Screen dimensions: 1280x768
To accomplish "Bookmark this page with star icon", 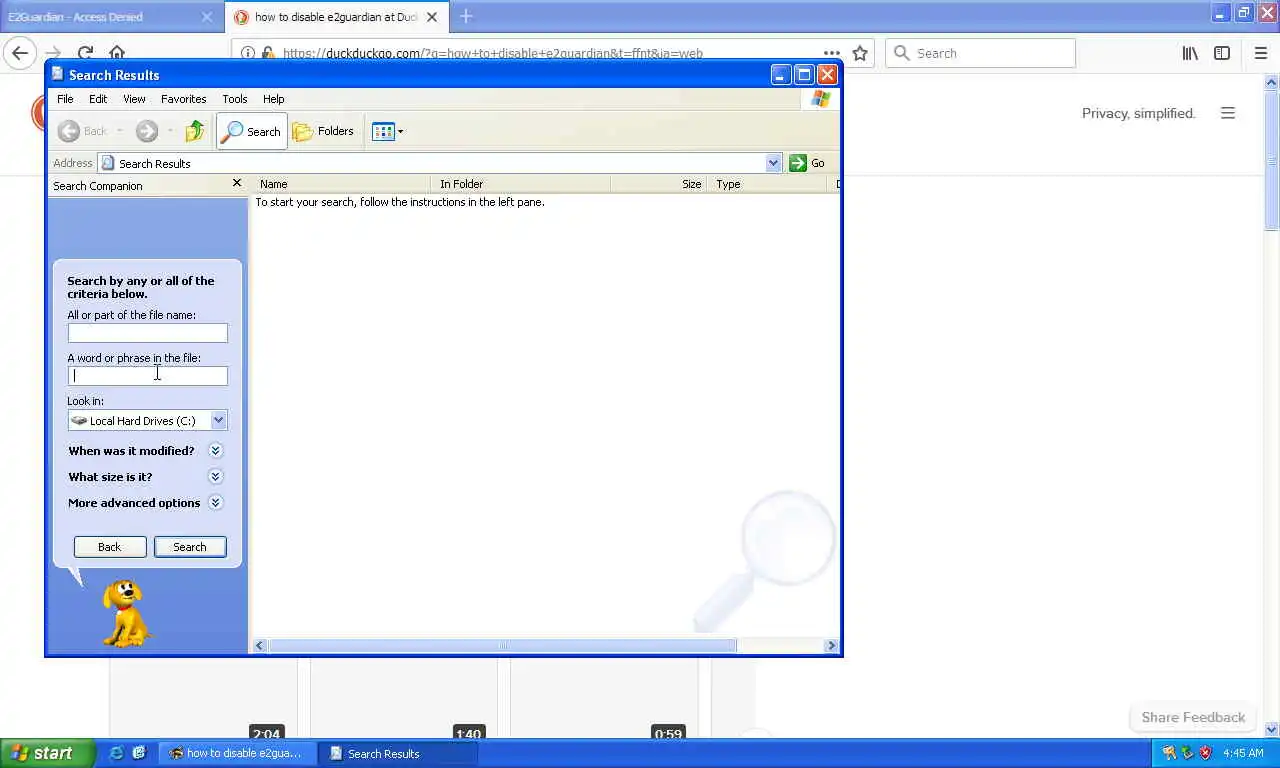I will (x=860, y=53).
